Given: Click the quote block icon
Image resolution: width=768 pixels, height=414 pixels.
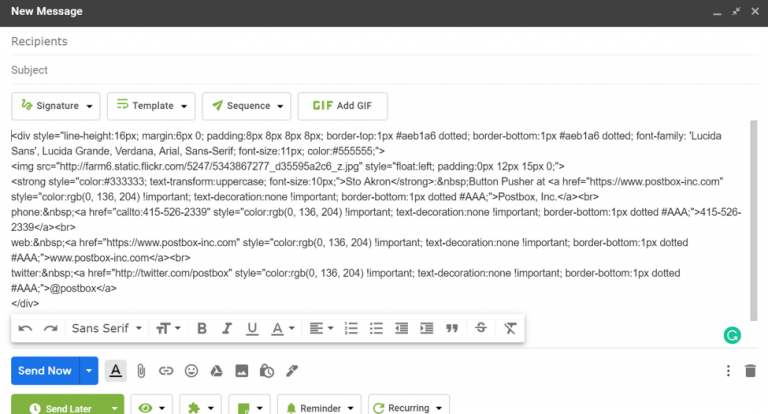Looking at the screenshot, I should pyautogui.click(x=452, y=328).
